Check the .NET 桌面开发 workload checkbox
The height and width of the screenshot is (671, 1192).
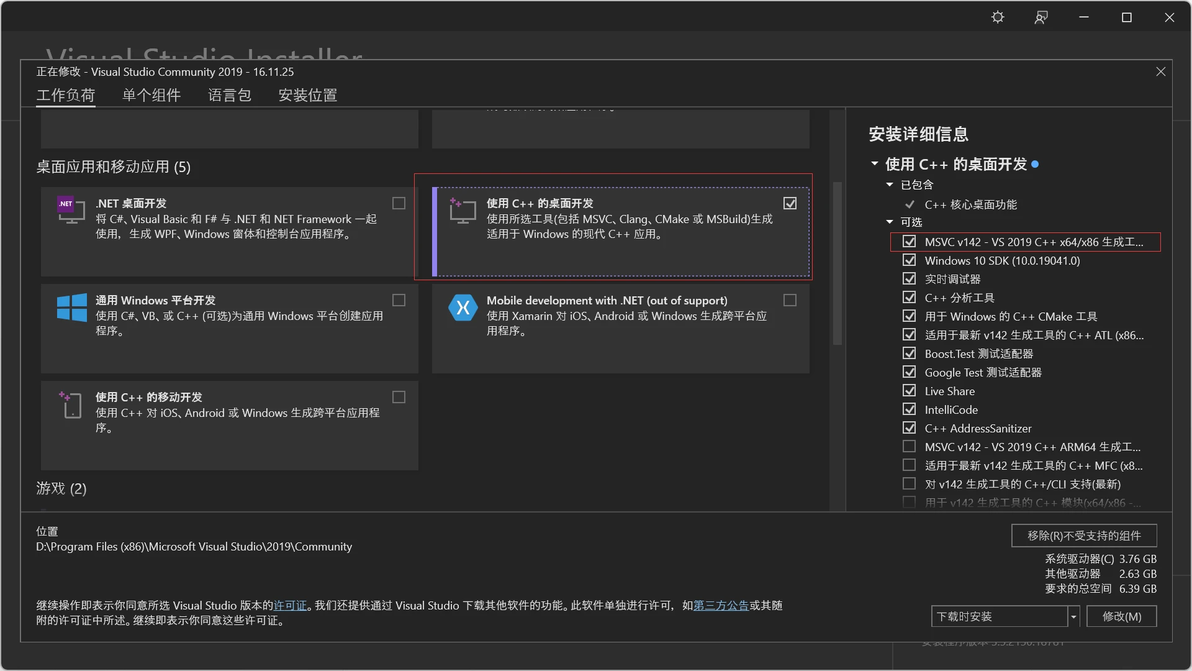click(x=398, y=203)
